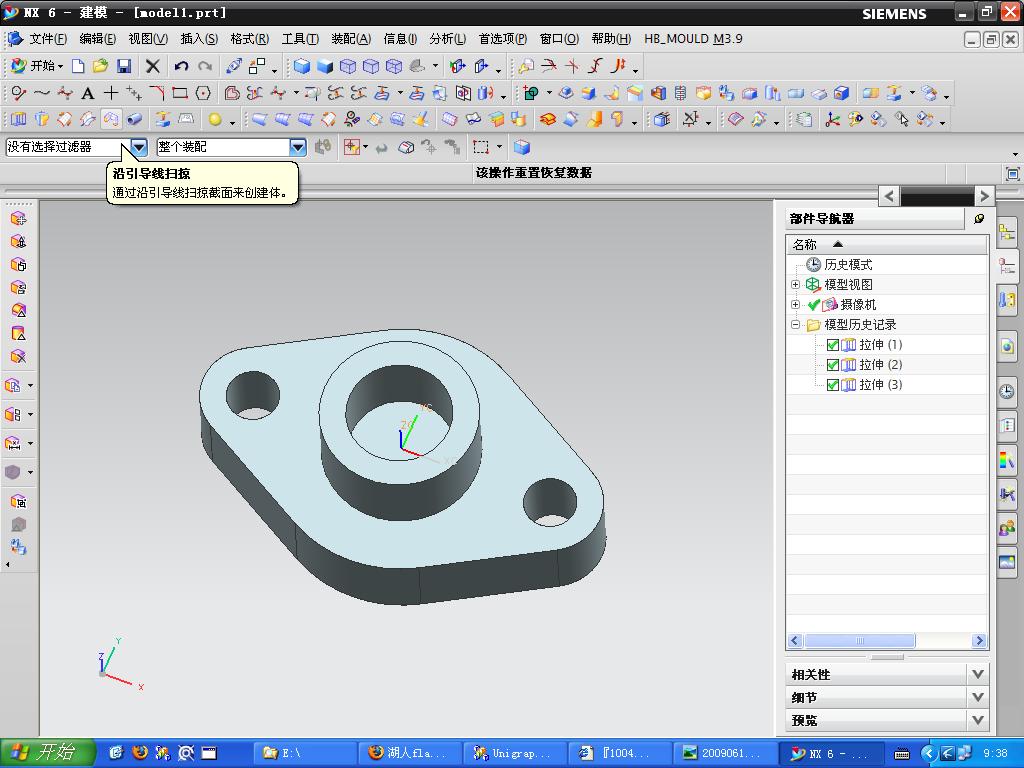The image size is (1024, 768).
Task: Switch to the 2009061... taskbar item
Action: pos(724,753)
